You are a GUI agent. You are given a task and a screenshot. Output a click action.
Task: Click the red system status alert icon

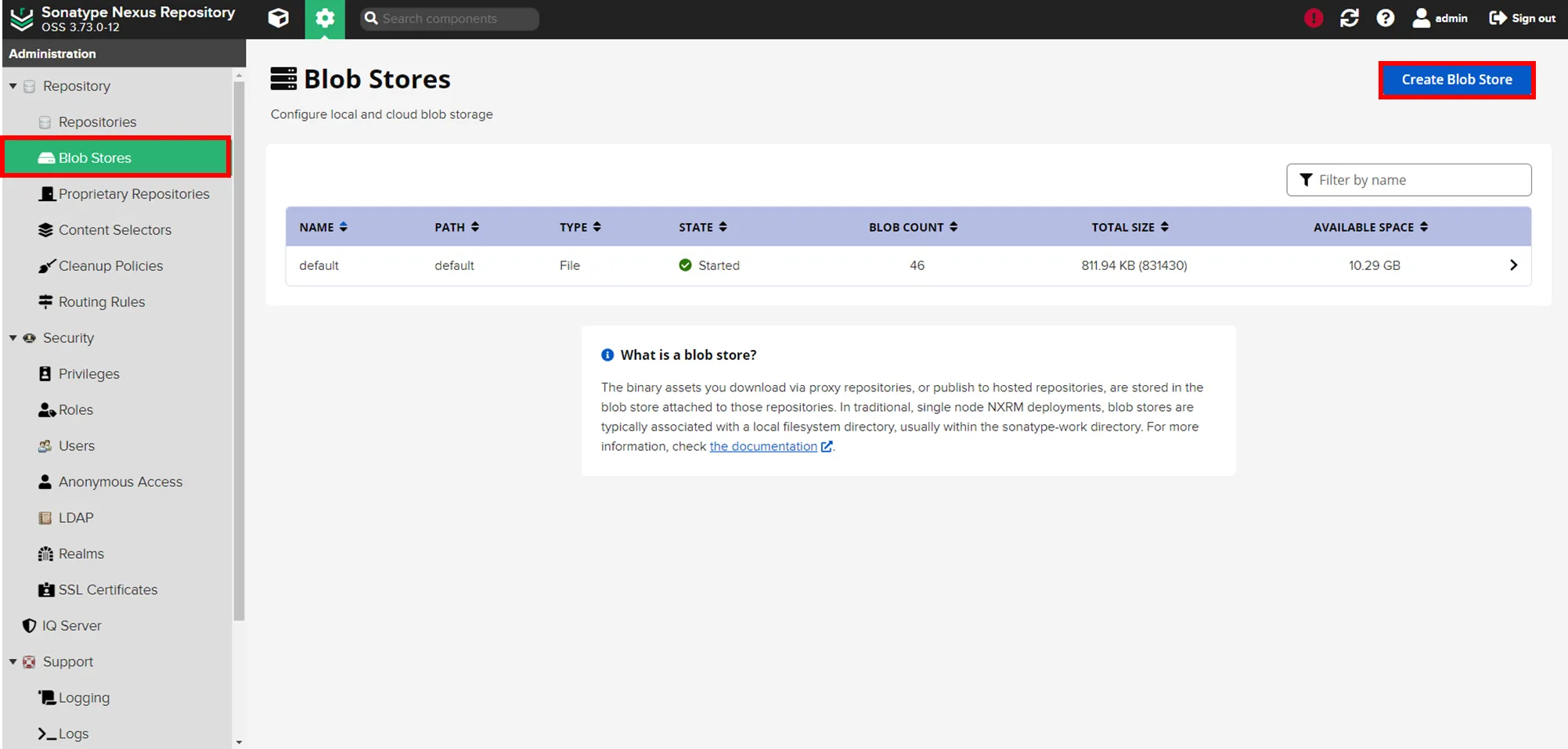(x=1314, y=18)
